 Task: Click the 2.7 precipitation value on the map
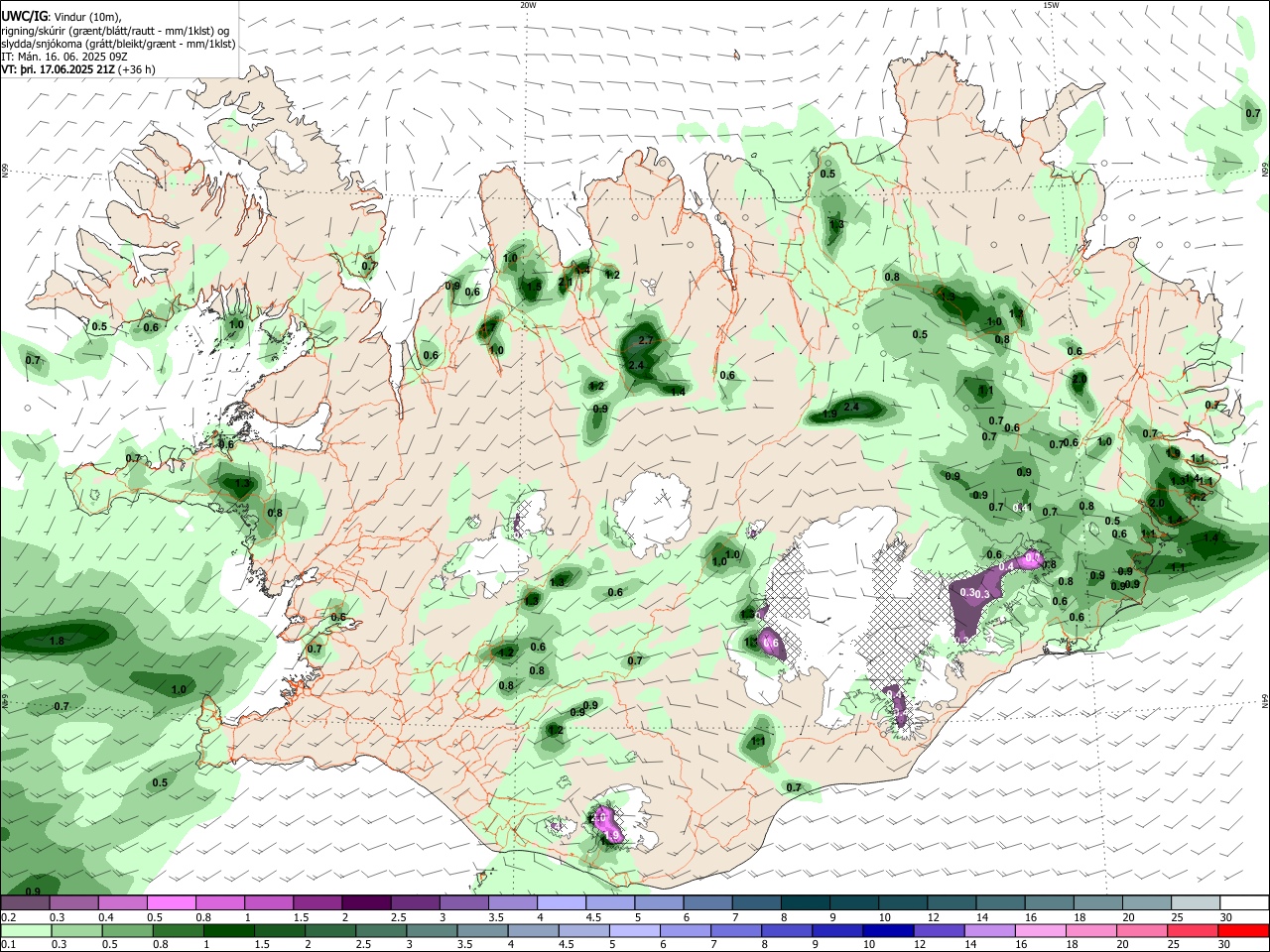[x=645, y=340]
